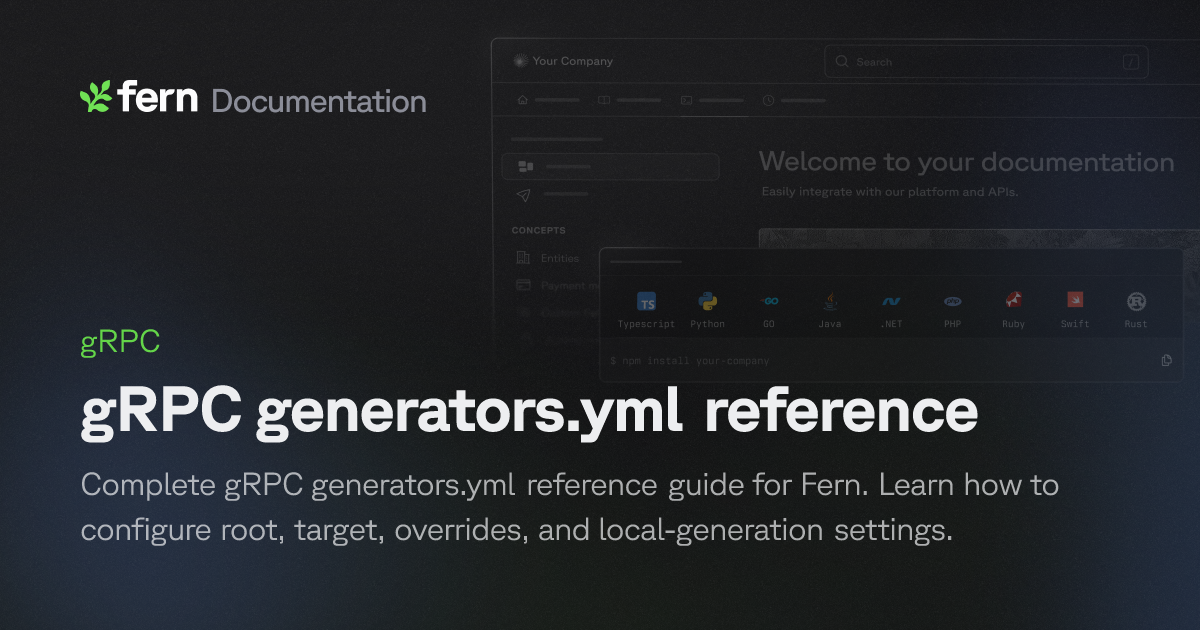Click the 'Complete gRPC generators.yml reference guide' description
Screen dimensions: 1200x630
pyautogui.click(x=569, y=508)
